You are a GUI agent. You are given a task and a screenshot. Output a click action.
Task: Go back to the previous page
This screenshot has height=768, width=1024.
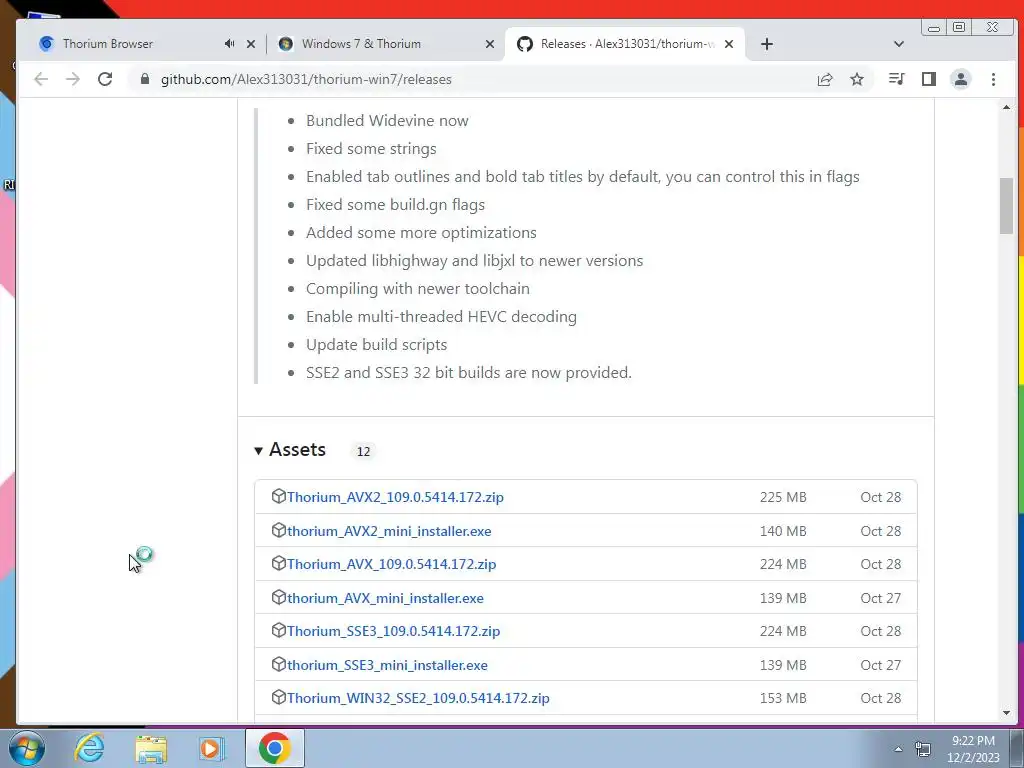(x=41, y=80)
